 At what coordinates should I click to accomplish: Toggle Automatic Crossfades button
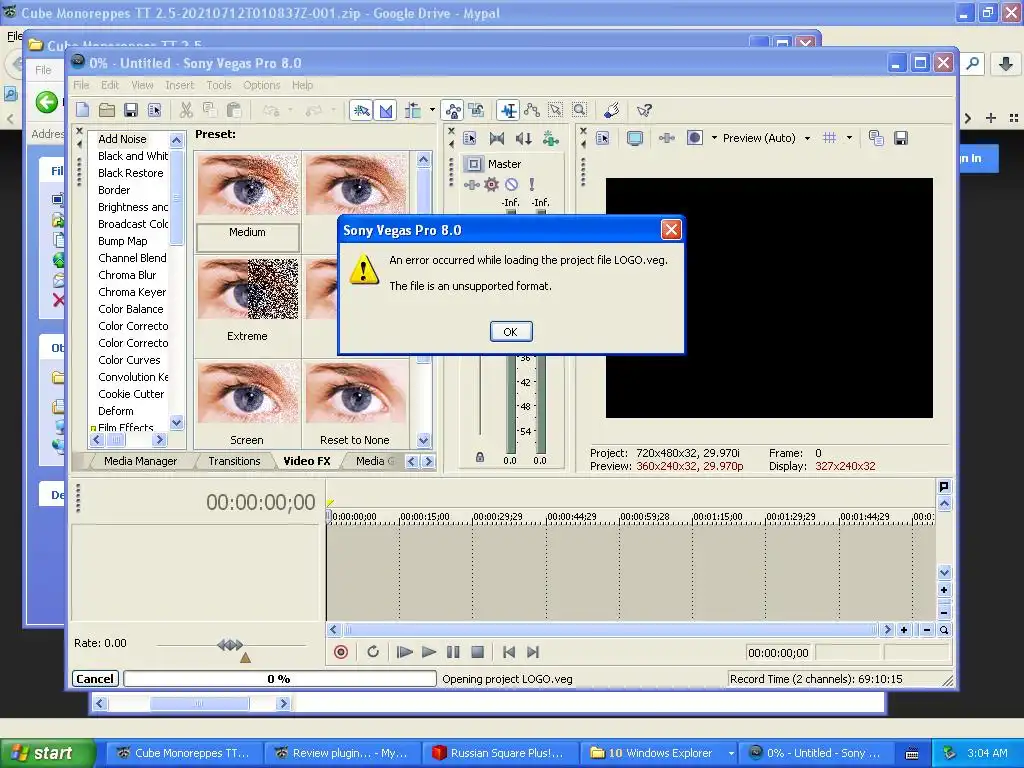[x=386, y=110]
